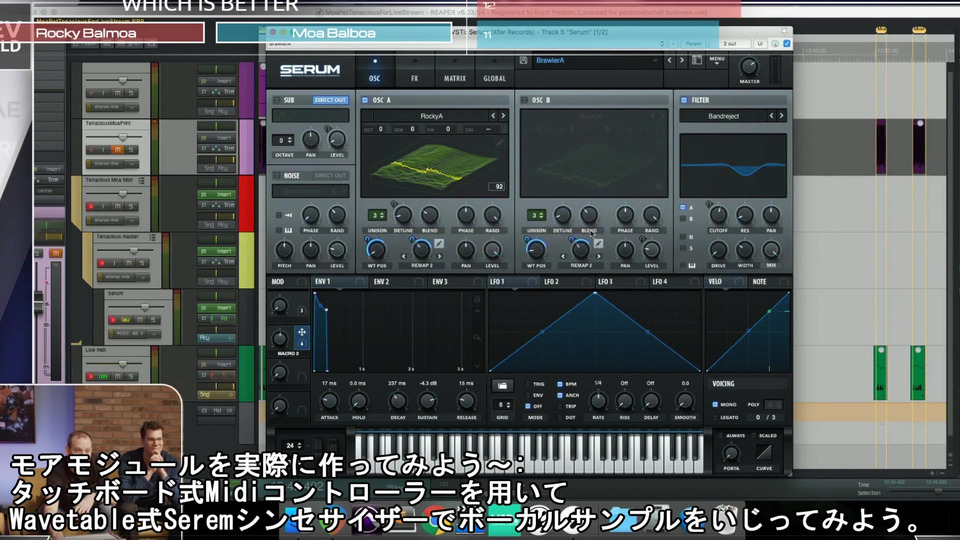Go to previous preset arrow
The height and width of the screenshot is (540, 960).
[x=669, y=61]
